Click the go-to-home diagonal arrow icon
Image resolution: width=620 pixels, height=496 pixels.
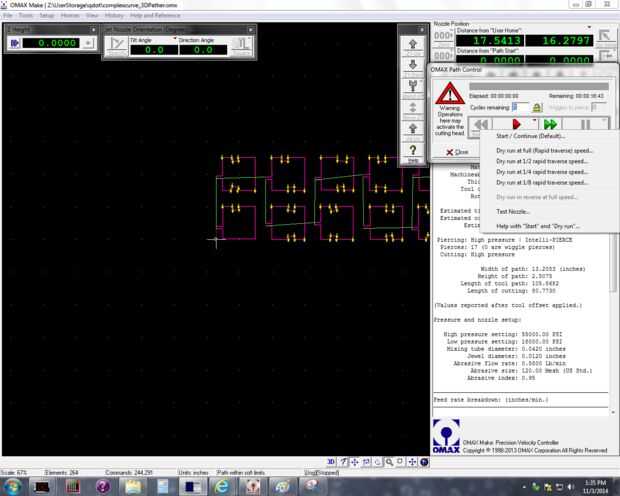click(604, 36)
